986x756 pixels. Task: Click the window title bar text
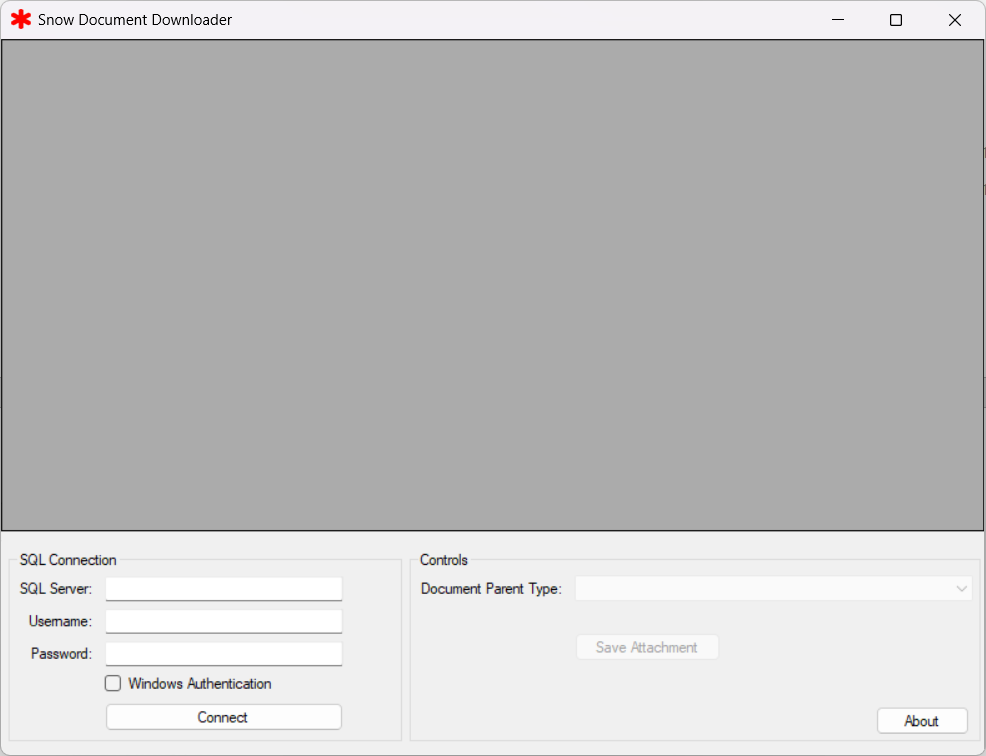coord(135,20)
